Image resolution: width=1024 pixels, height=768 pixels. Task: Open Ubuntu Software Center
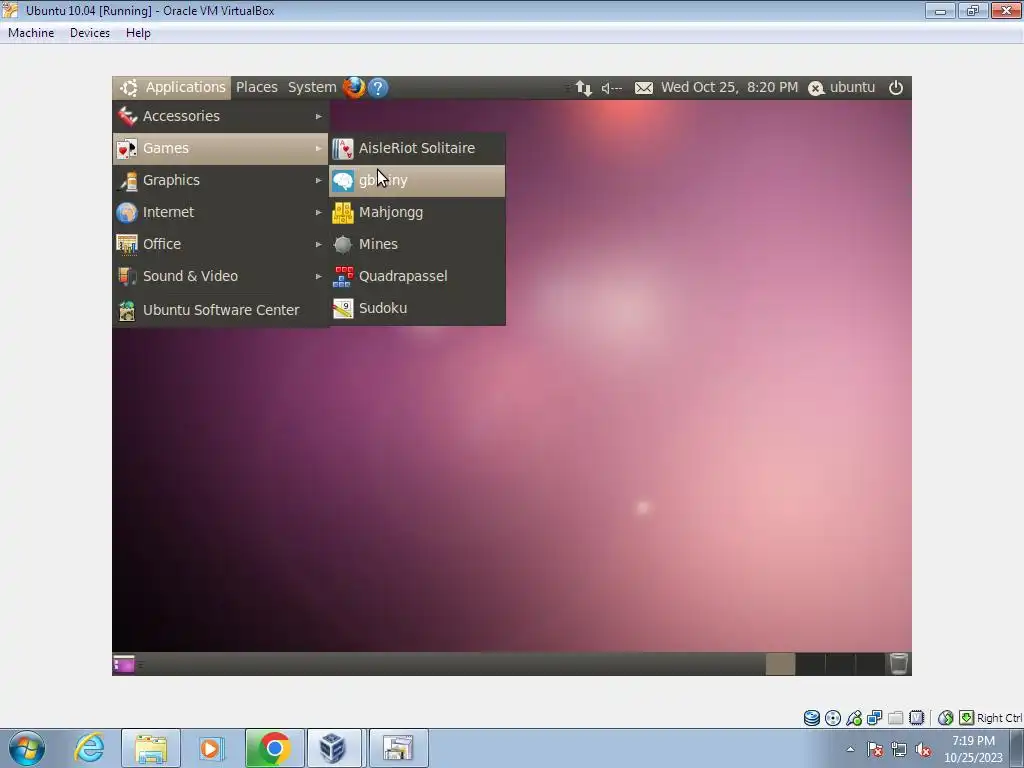[x=221, y=310]
